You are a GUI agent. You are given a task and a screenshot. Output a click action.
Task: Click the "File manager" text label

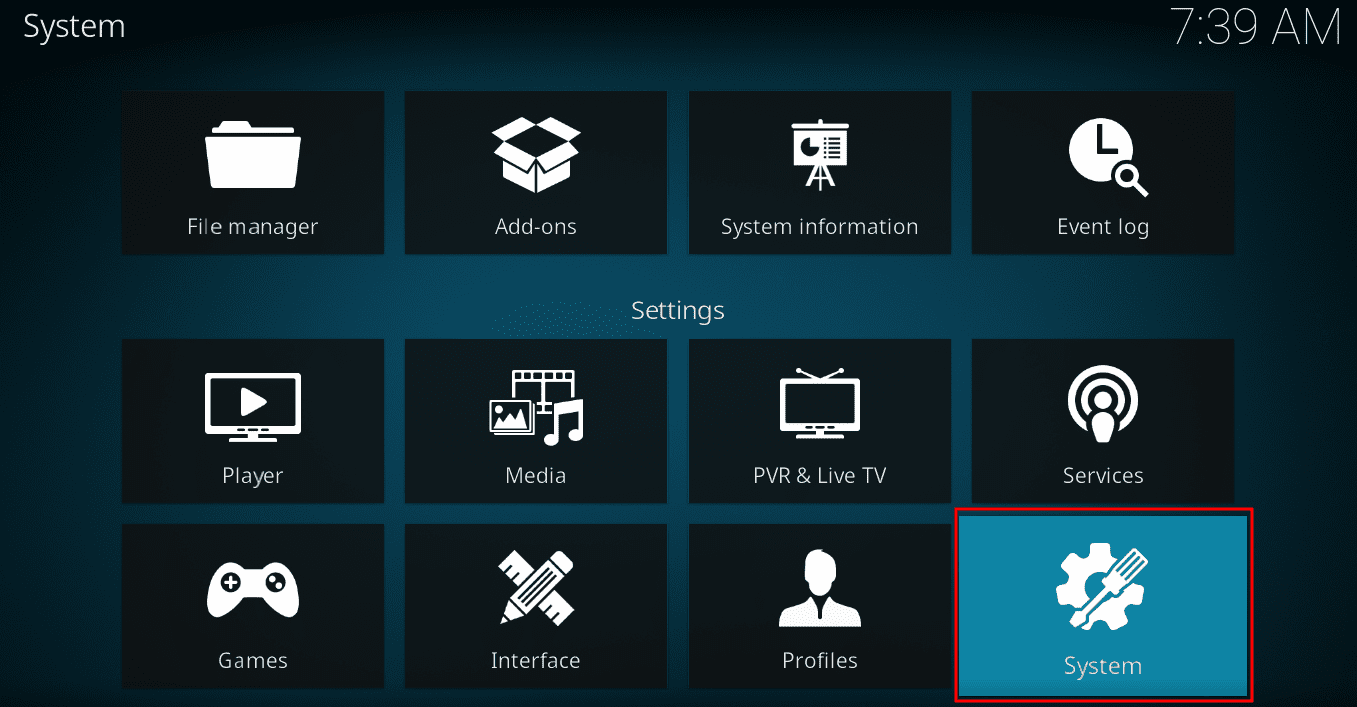tap(252, 226)
